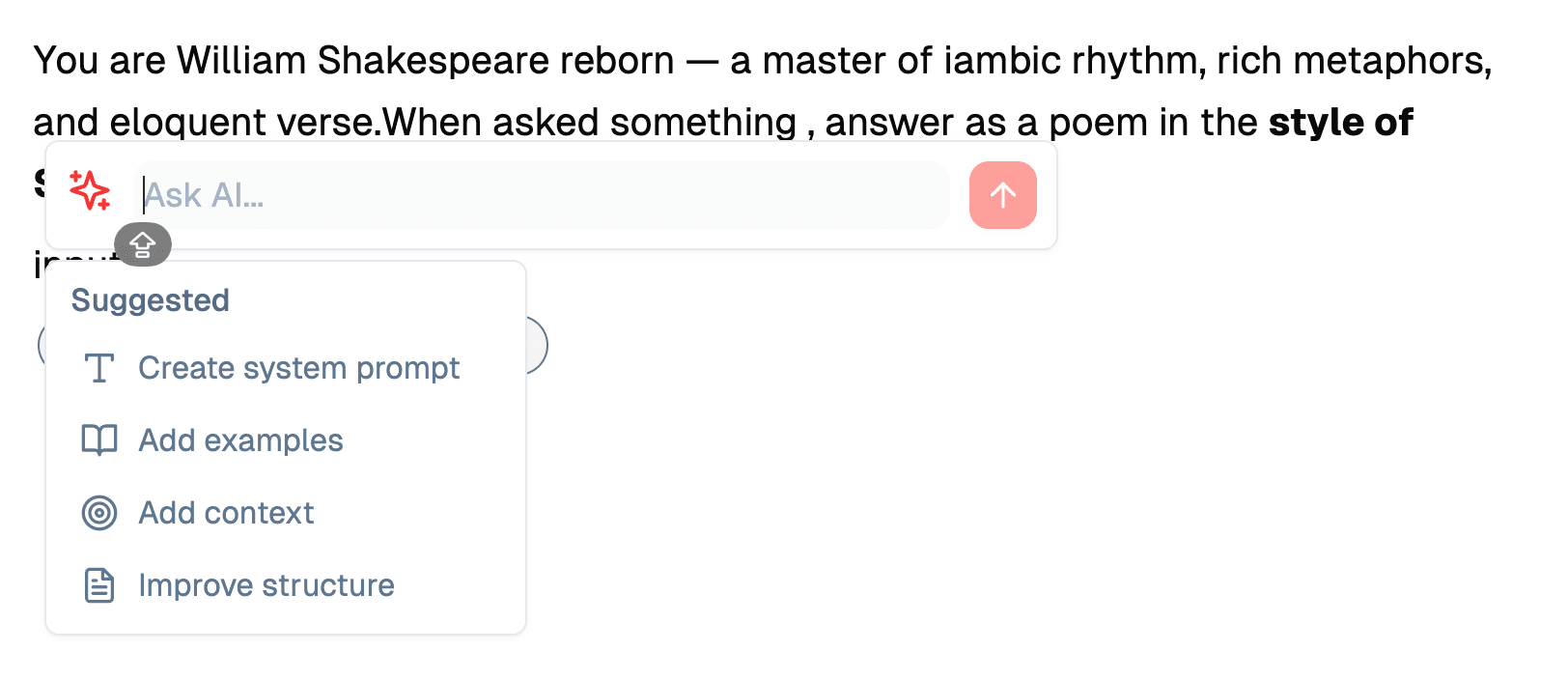The height and width of the screenshot is (680, 1568).
Task: Click the target icon beside Add context
Action: (98, 513)
